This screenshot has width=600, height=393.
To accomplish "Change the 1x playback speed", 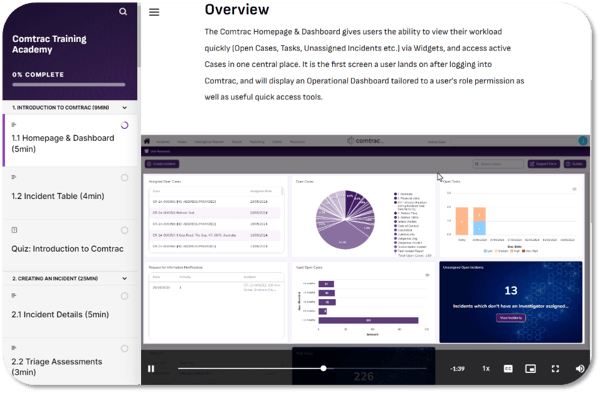I will coord(486,369).
